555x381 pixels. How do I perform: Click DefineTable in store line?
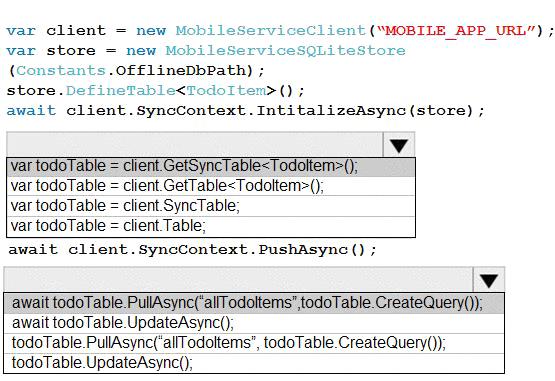(121, 91)
